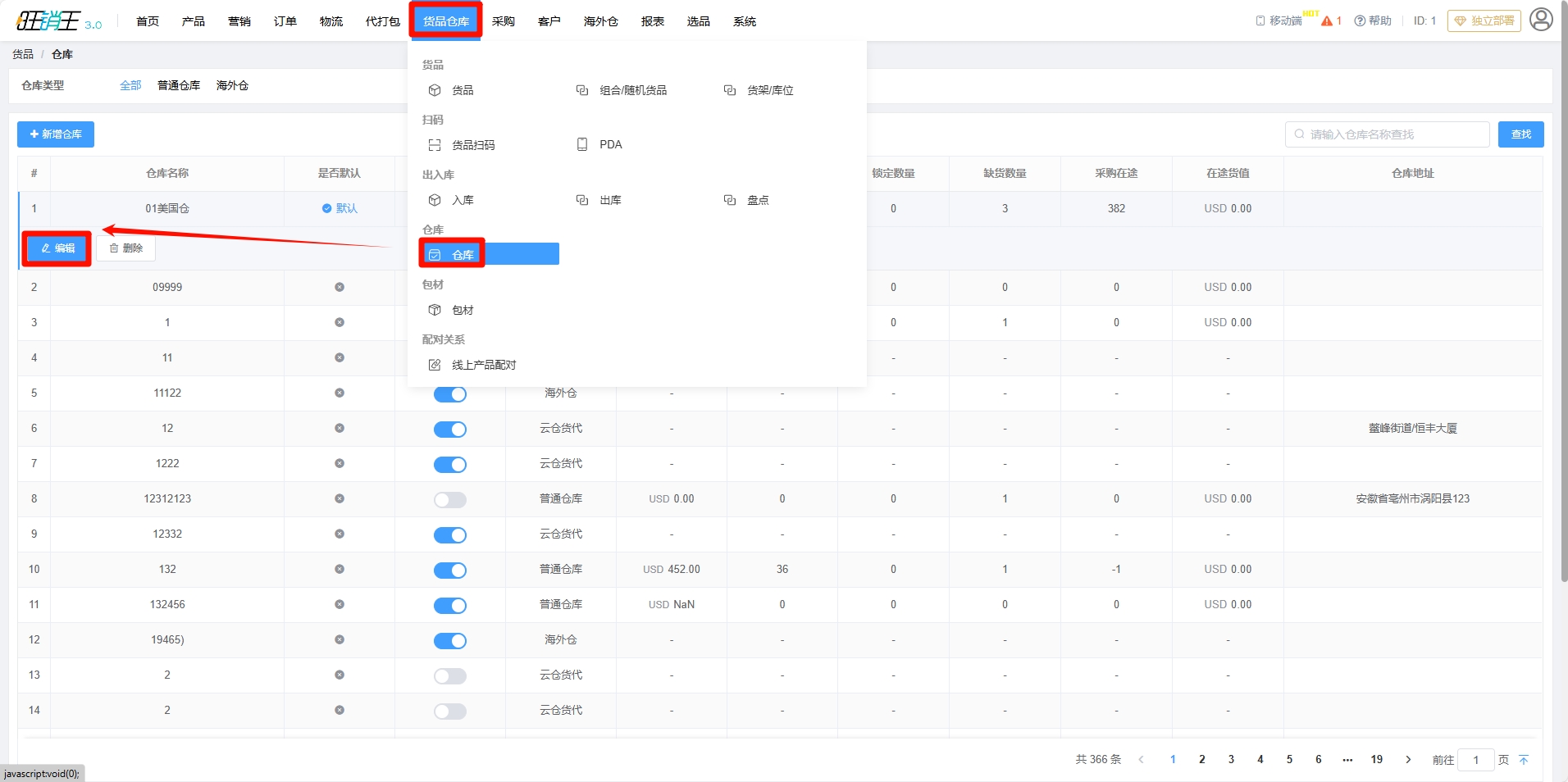
Task: Click the 新增仓库 button
Action: (x=56, y=134)
